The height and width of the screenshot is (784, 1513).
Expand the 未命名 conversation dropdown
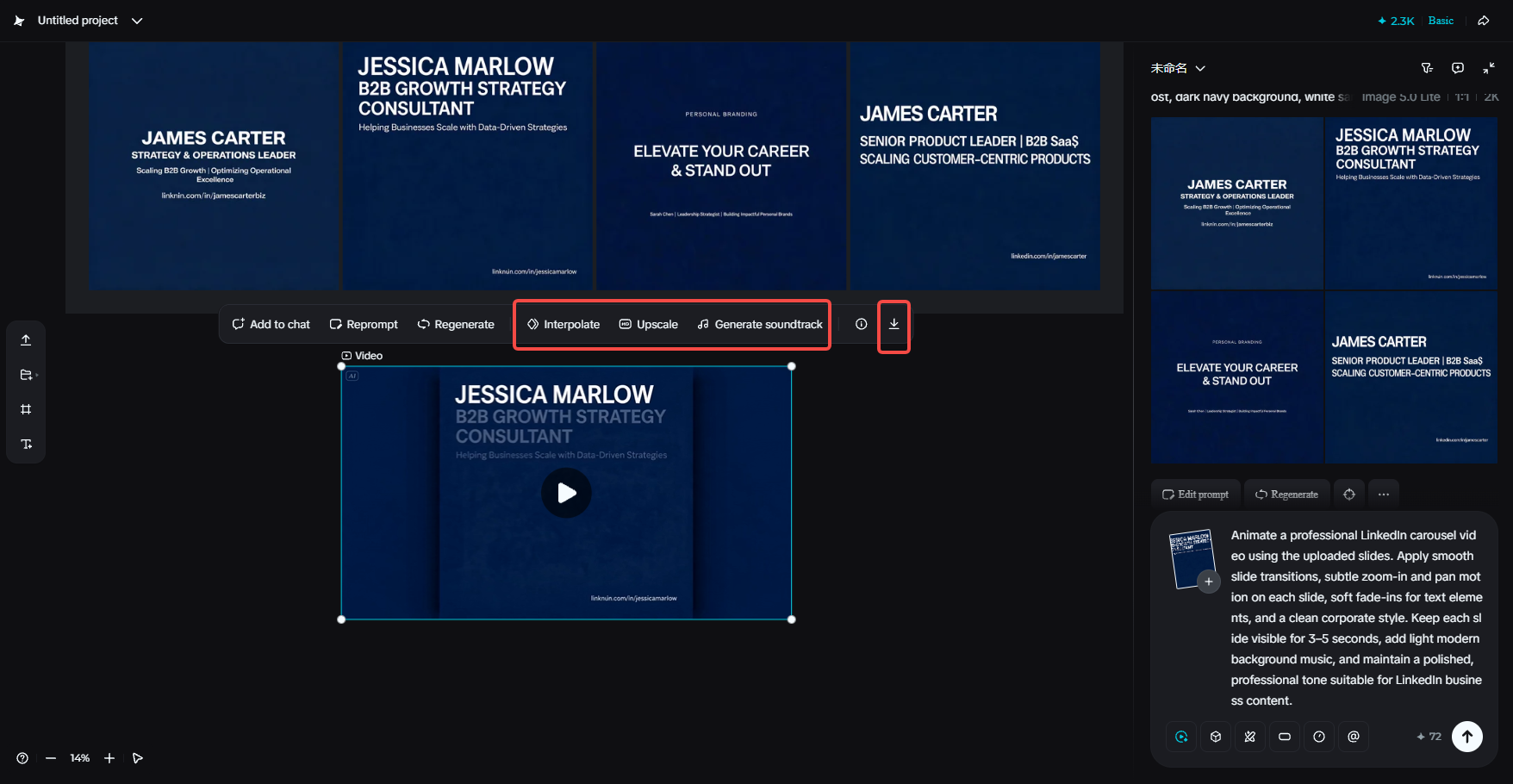[x=1178, y=68]
